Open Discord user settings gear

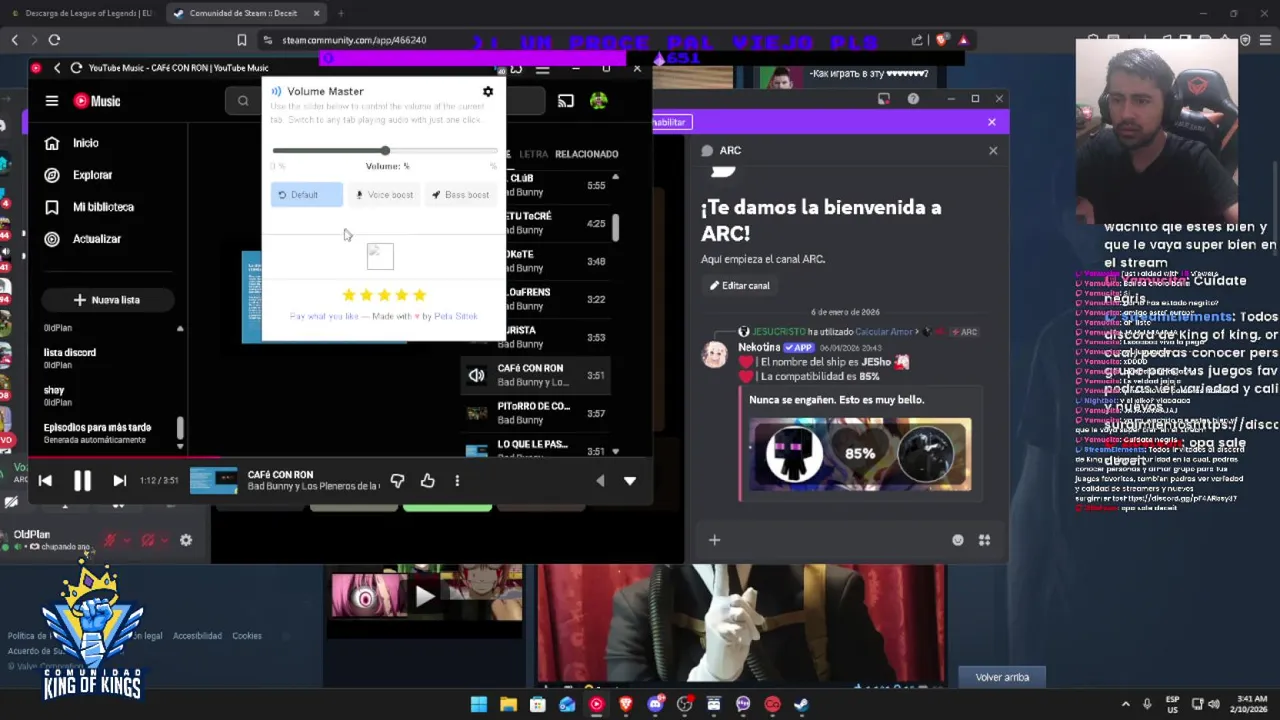tap(185, 540)
